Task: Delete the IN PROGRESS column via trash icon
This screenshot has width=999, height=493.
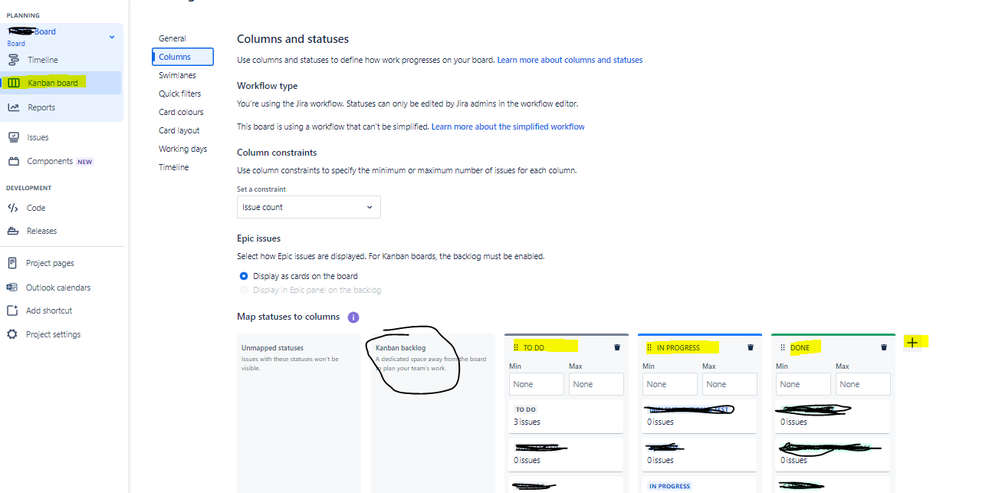Action: (750, 347)
